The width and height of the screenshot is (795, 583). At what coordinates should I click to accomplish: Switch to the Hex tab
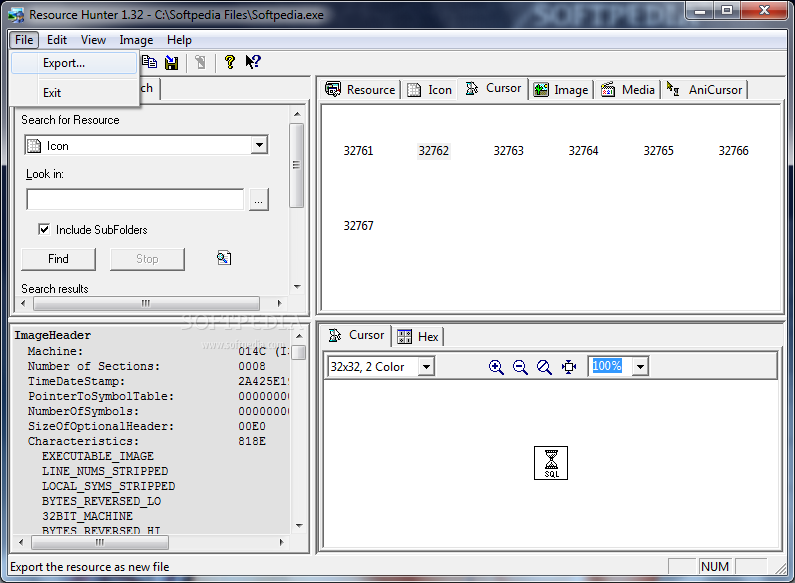click(x=418, y=337)
